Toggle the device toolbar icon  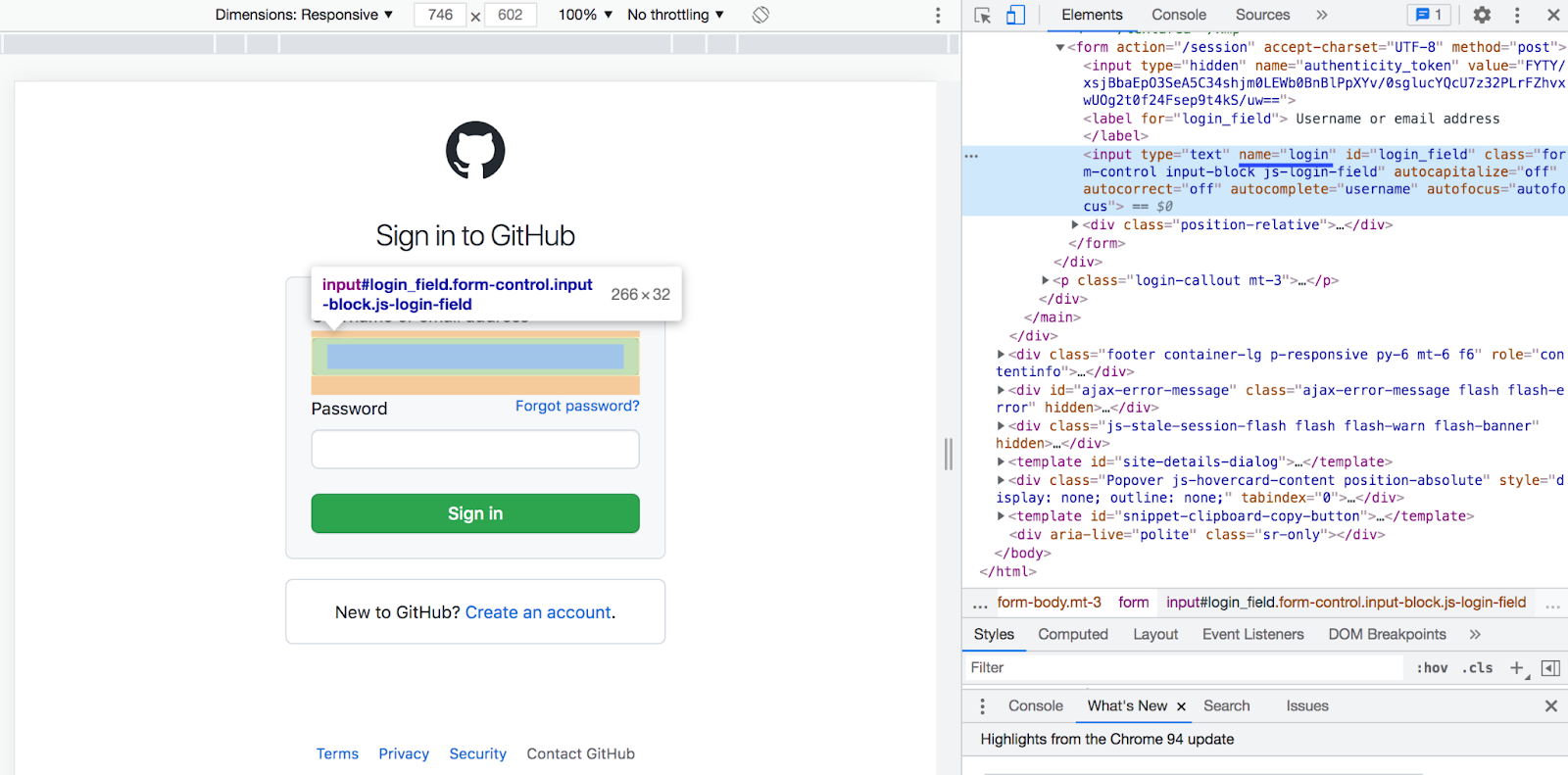click(x=1016, y=15)
